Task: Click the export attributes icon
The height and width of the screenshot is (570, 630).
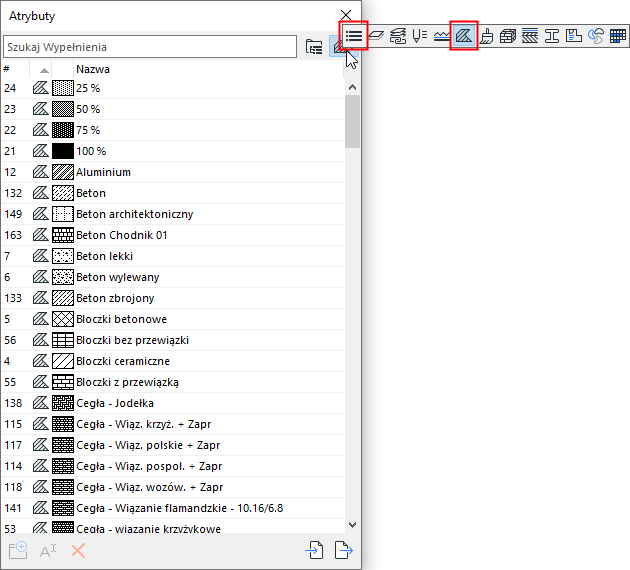Action: click(x=344, y=550)
